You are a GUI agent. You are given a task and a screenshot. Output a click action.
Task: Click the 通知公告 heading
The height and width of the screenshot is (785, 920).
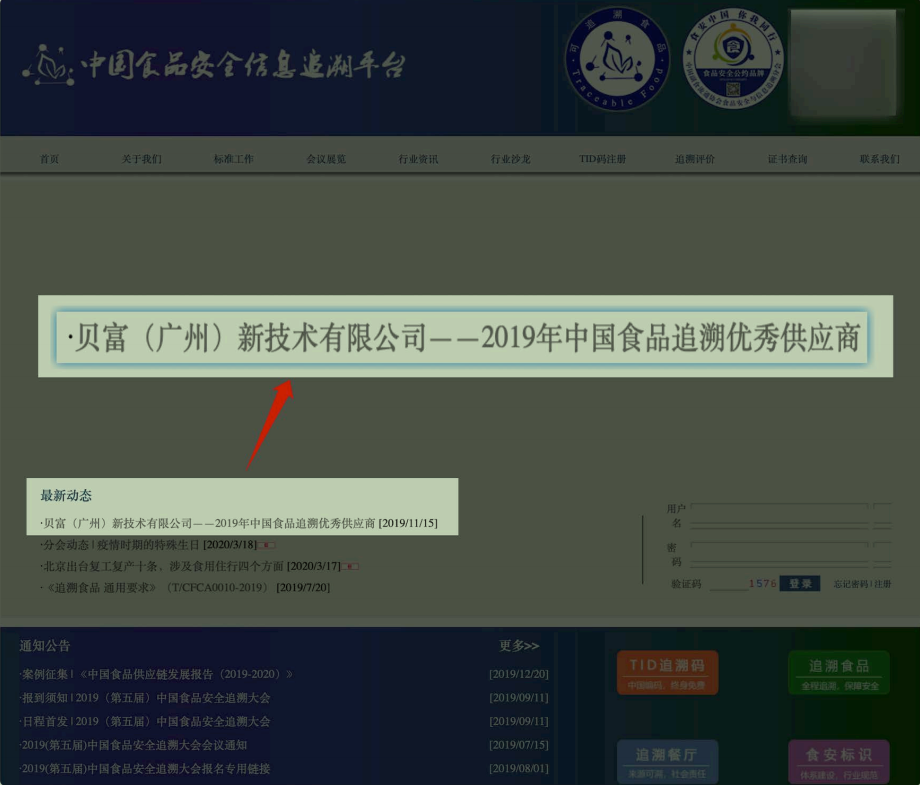45,646
